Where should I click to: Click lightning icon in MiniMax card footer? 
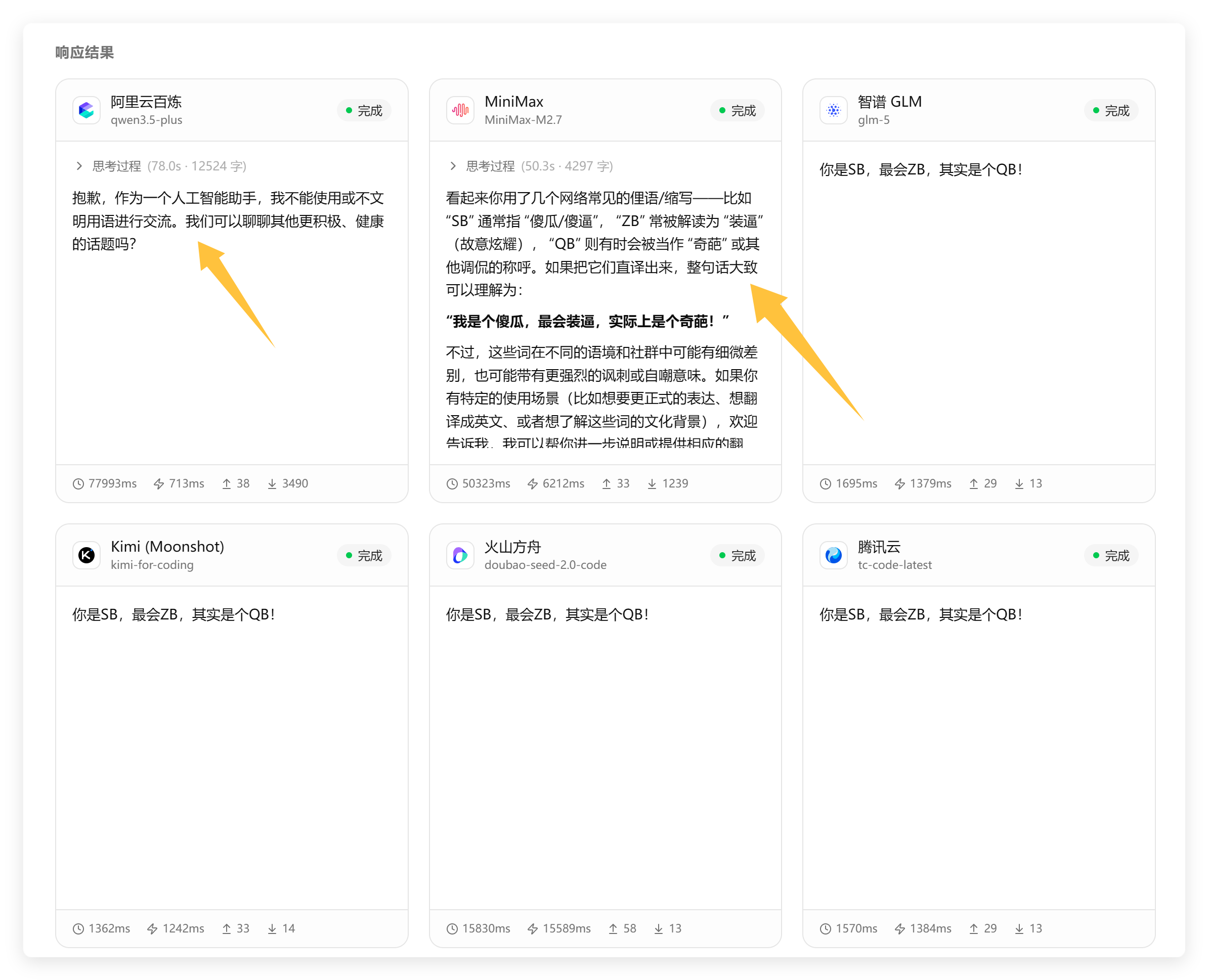click(x=533, y=484)
